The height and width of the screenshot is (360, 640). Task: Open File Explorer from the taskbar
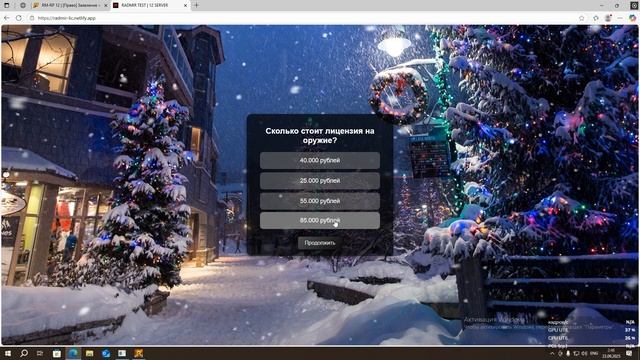coord(89,353)
